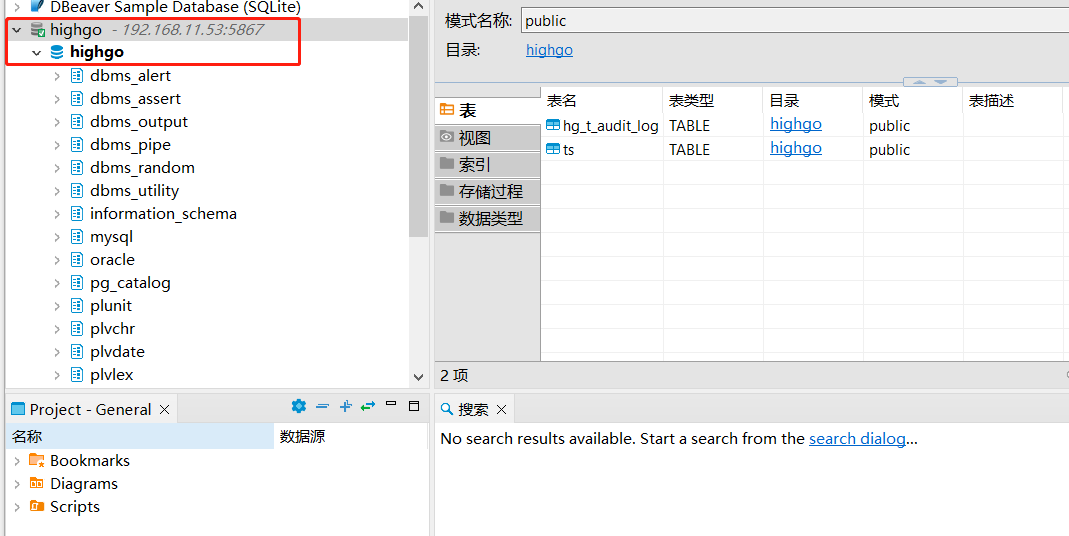This screenshot has width=1069, height=536.
Task: Click the dbms_pipe schema icon
Action: pos(77,145)
